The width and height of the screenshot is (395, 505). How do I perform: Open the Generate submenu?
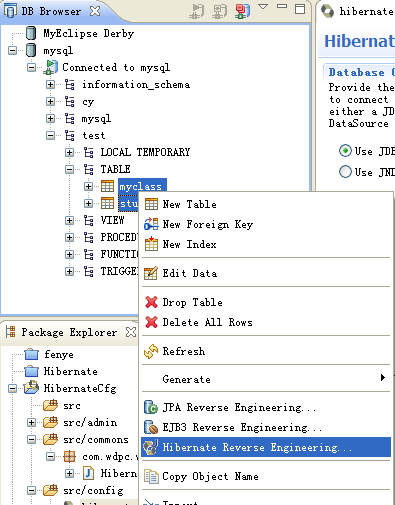pyautogui.click(x=266, y=379)
